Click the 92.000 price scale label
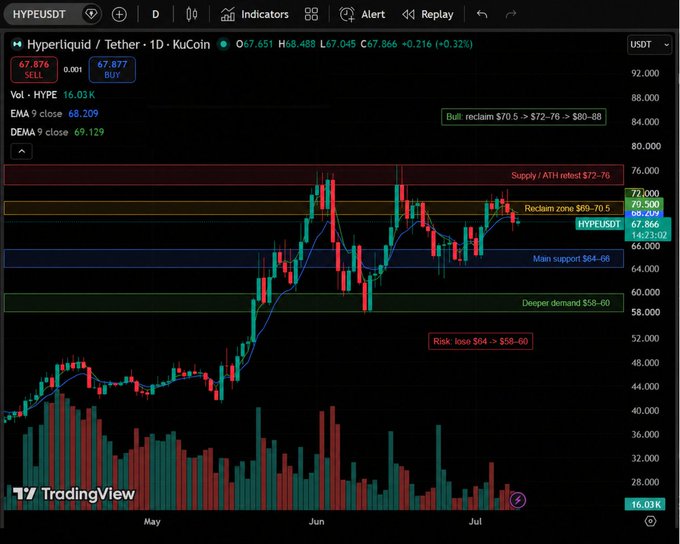The height and width of the screenshot is (544, 680). tap(645, 73)
